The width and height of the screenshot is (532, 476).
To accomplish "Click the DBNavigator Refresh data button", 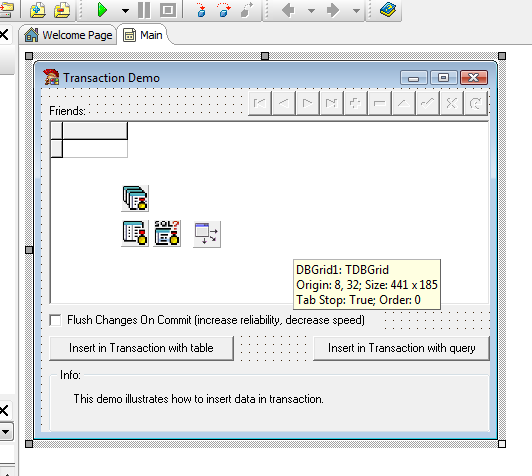I will click(475, 103).
